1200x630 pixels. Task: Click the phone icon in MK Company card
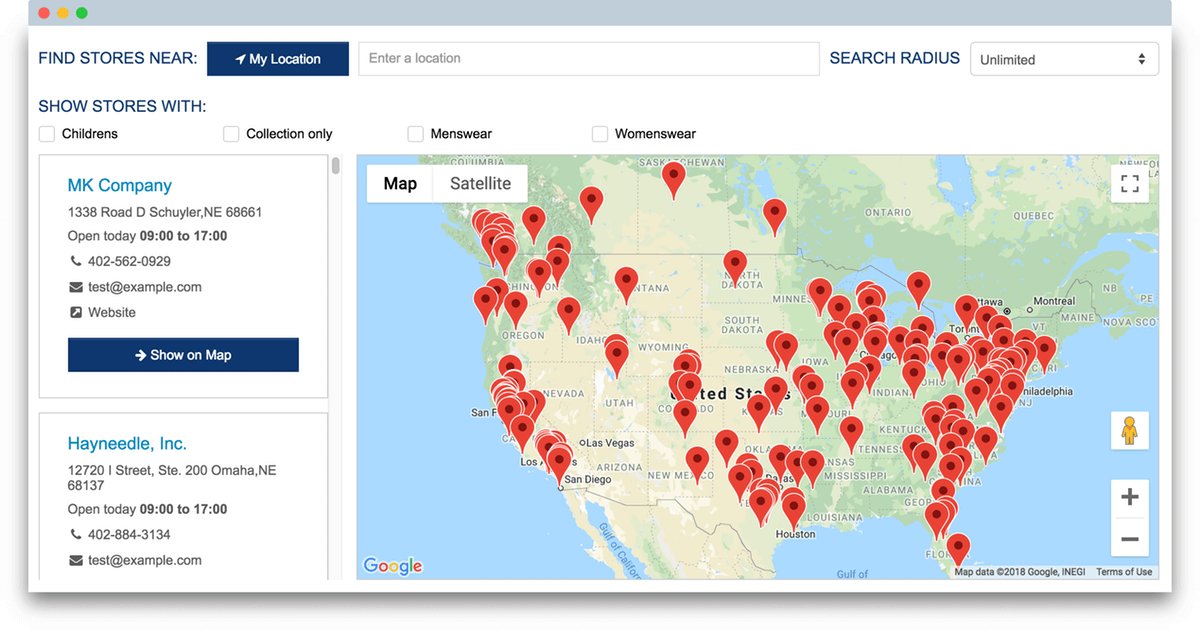(x=76, y=262)
